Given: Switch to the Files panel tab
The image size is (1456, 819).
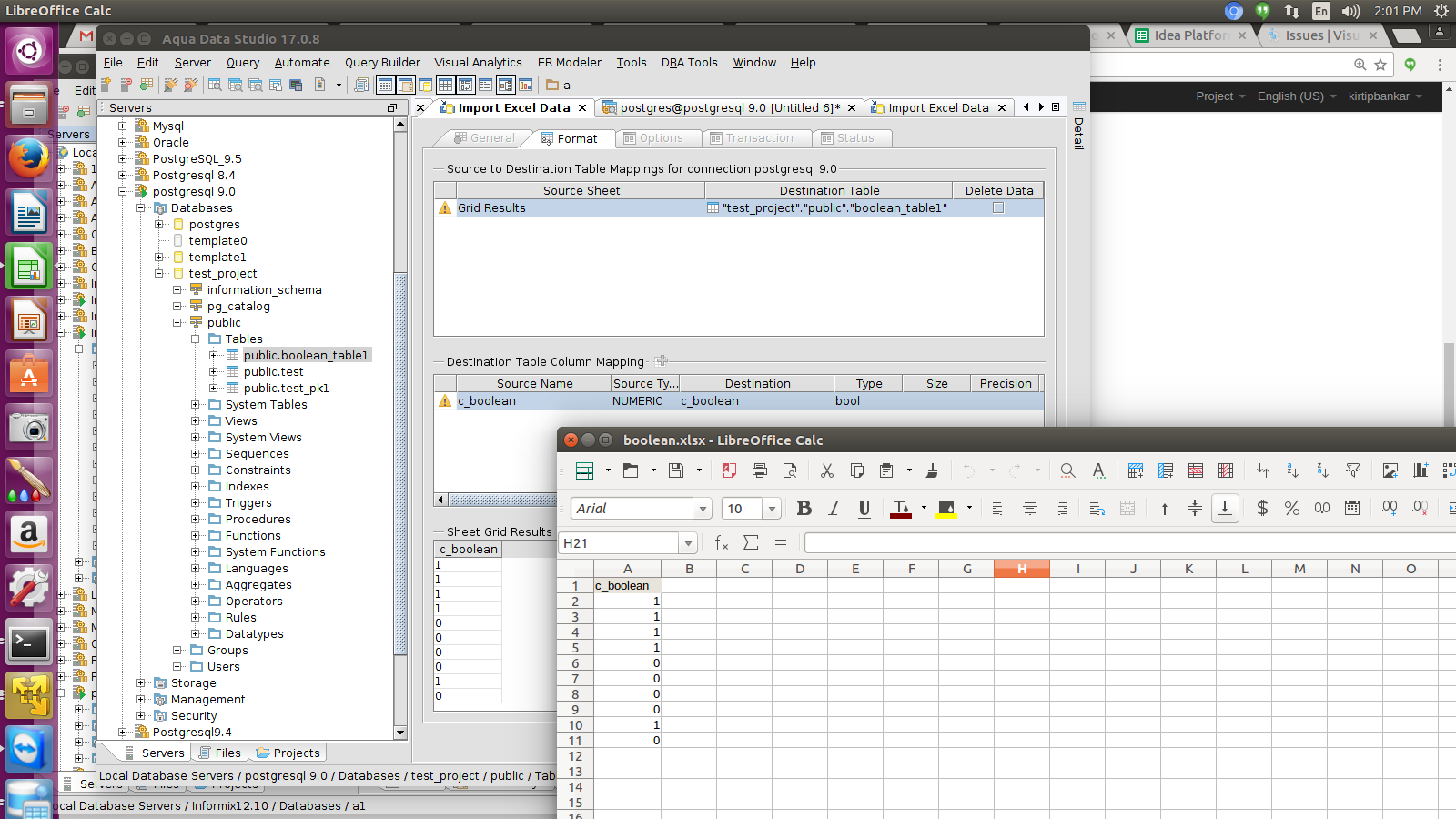Looking at the screenshot, I should pos(219,753).
